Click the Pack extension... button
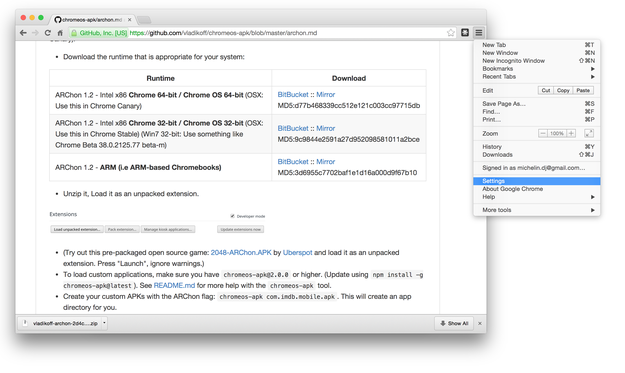 pos(122,230)
